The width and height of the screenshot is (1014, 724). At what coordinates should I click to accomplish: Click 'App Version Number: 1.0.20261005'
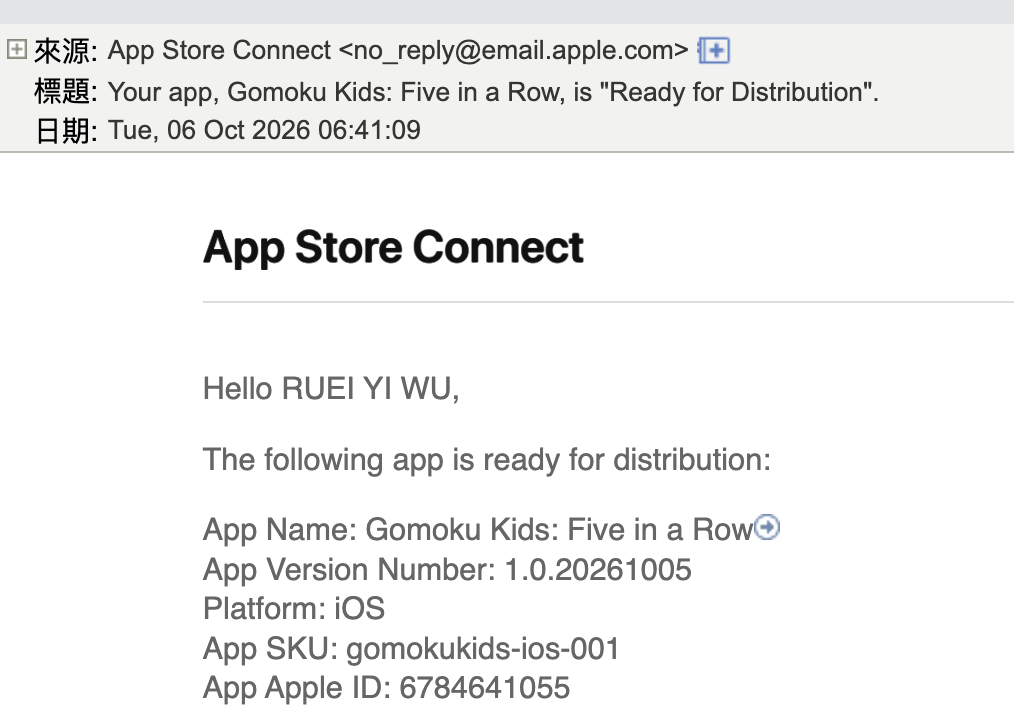coord(448,570)
